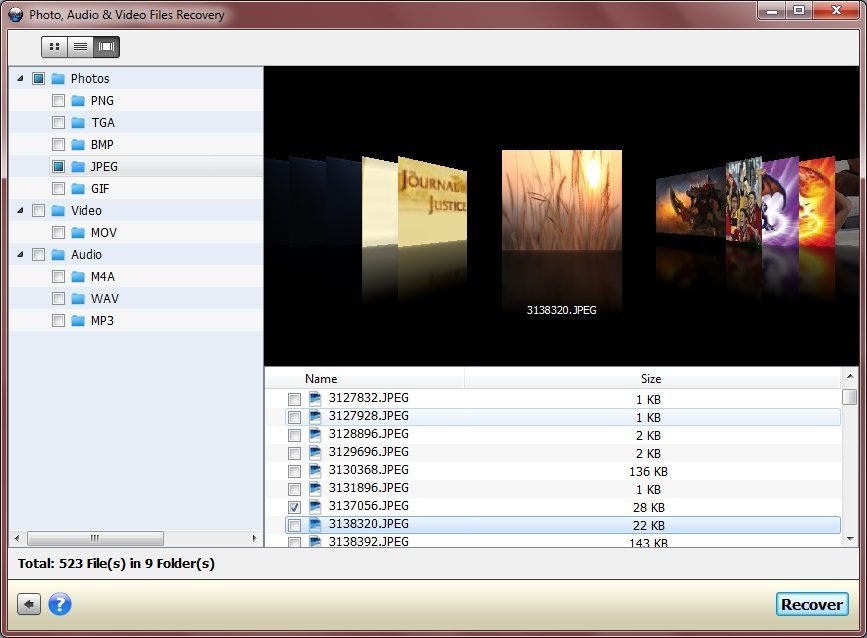Viewport: 867px width, 638px height.
Task: Switch to list view icon
Action: click(80, 47)
